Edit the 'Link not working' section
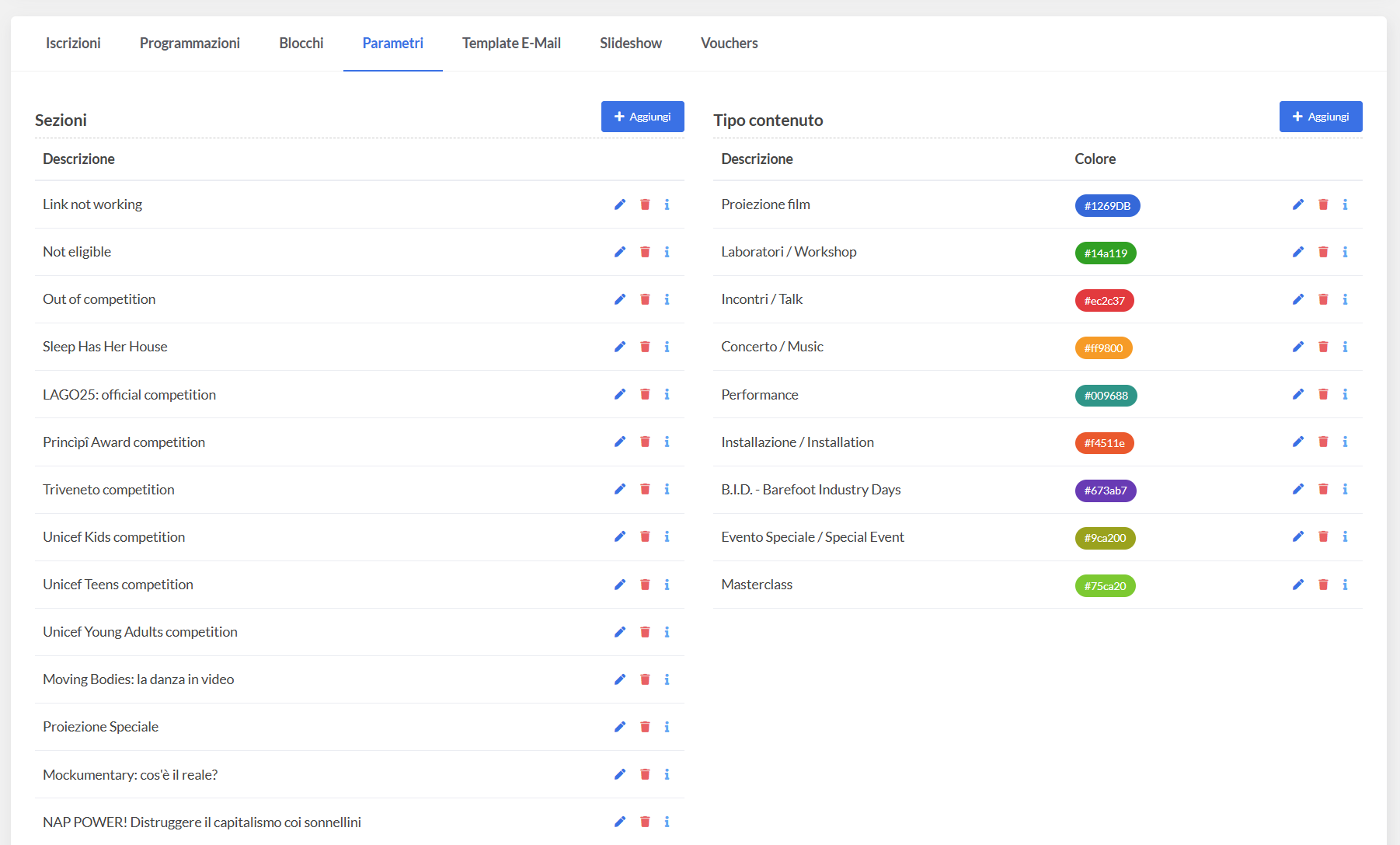Screen dimensions: 1400x845 [x=619, y=204]
